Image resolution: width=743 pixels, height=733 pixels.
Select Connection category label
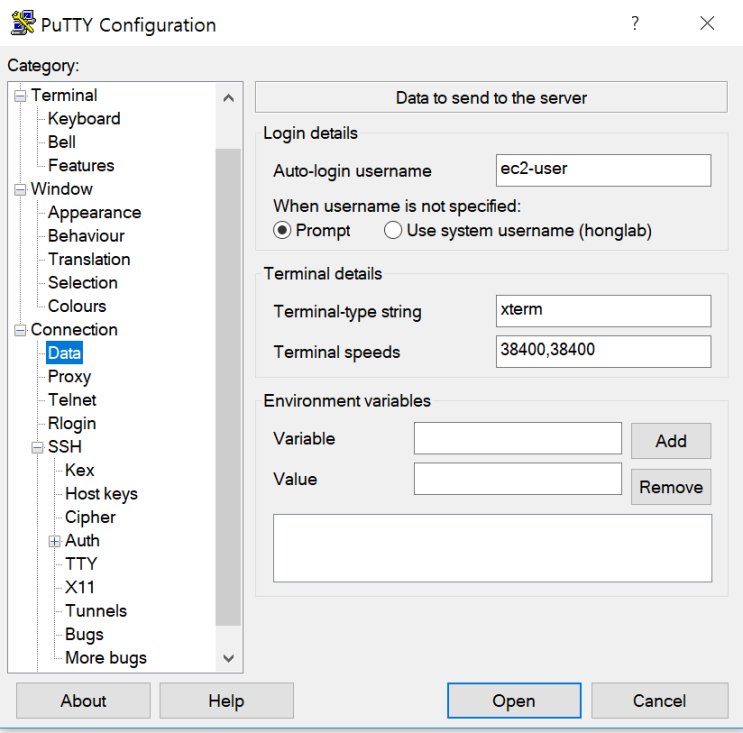pos(74,330)
